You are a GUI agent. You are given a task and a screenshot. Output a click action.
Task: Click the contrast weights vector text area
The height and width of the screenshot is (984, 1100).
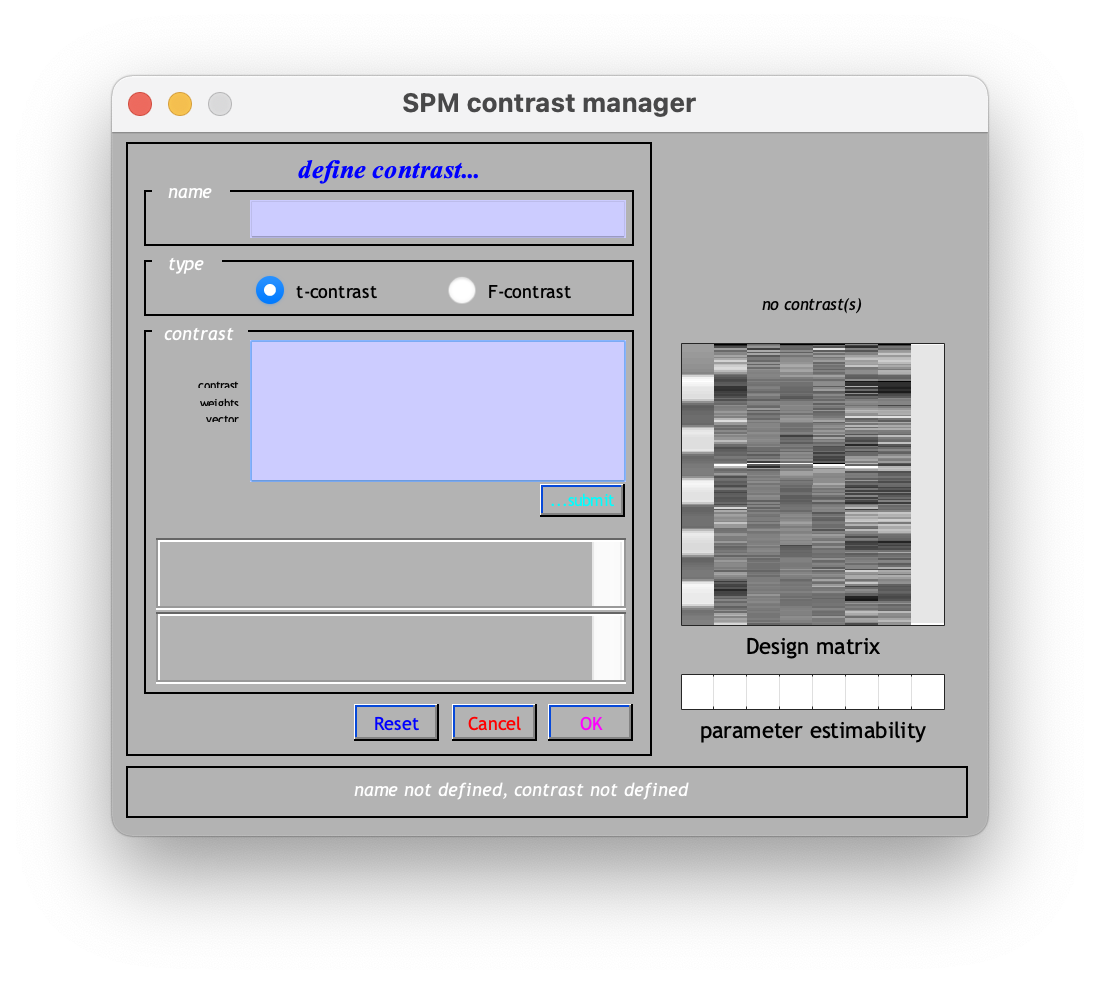coord(437,411)
